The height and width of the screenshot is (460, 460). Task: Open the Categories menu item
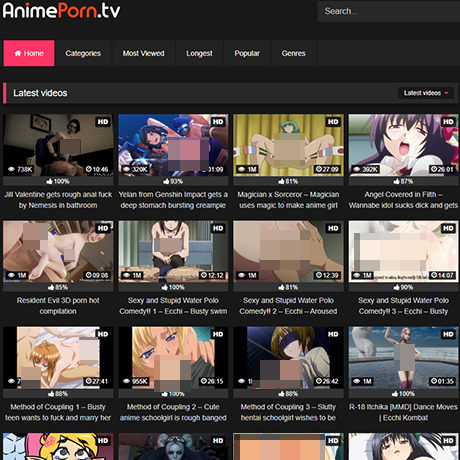[x=83, y=53]
